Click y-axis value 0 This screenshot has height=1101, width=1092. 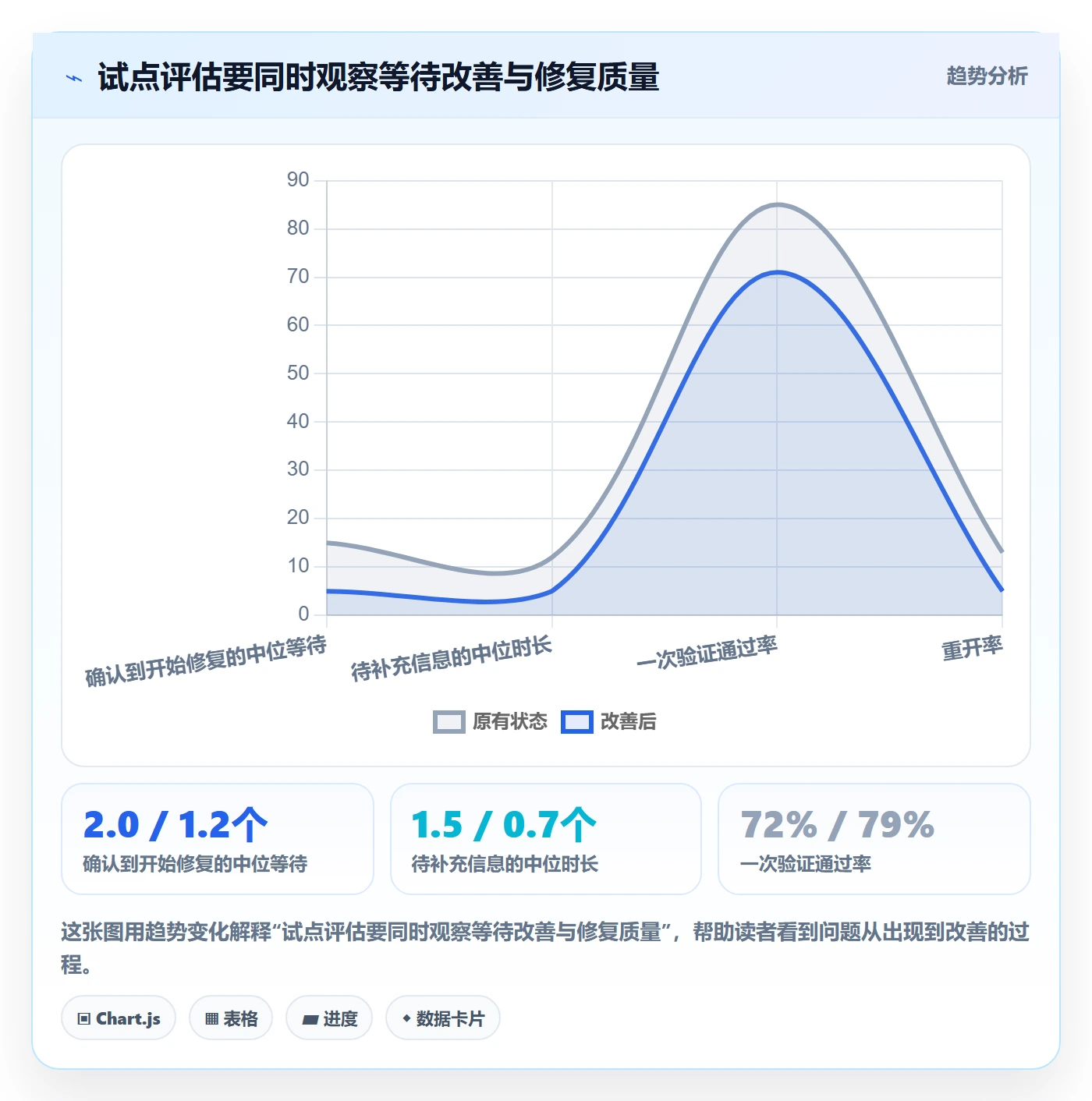pyautogui.click(x=303, y=614)
